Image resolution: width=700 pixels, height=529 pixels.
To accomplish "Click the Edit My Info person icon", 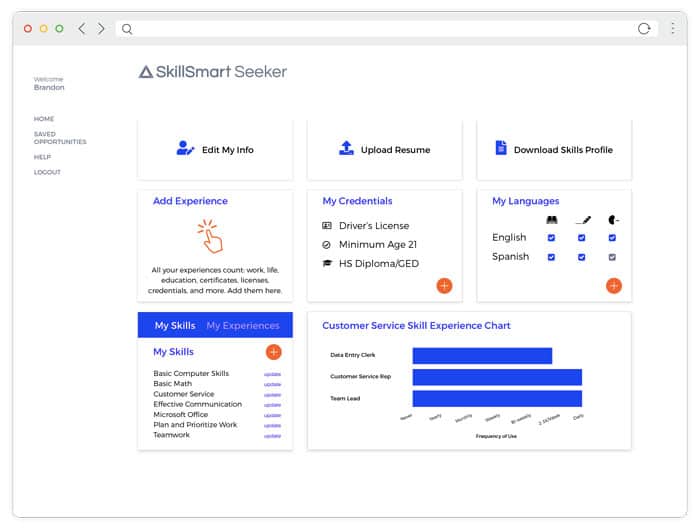I will 185,148.
